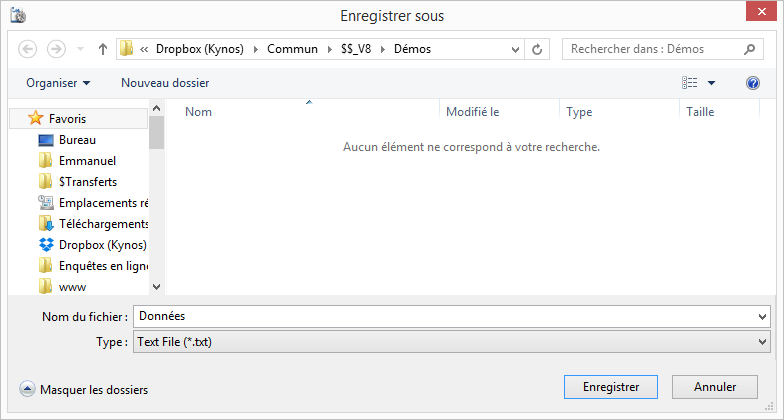Image resolution: width=784 pixels, height=420 pixels.
Task: Open the file name history dropdown arrow
Action: tap(762, 316)
